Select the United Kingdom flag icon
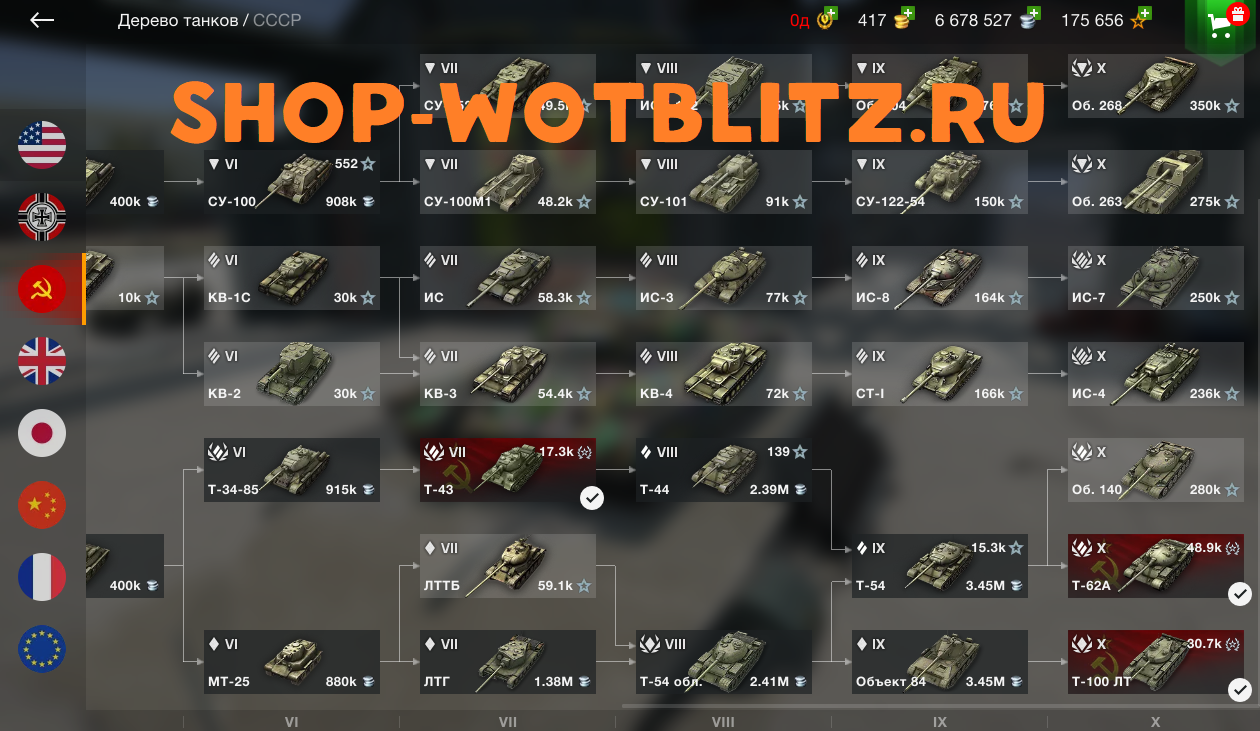Screen dimensions: 1260x731 [42, 361]
